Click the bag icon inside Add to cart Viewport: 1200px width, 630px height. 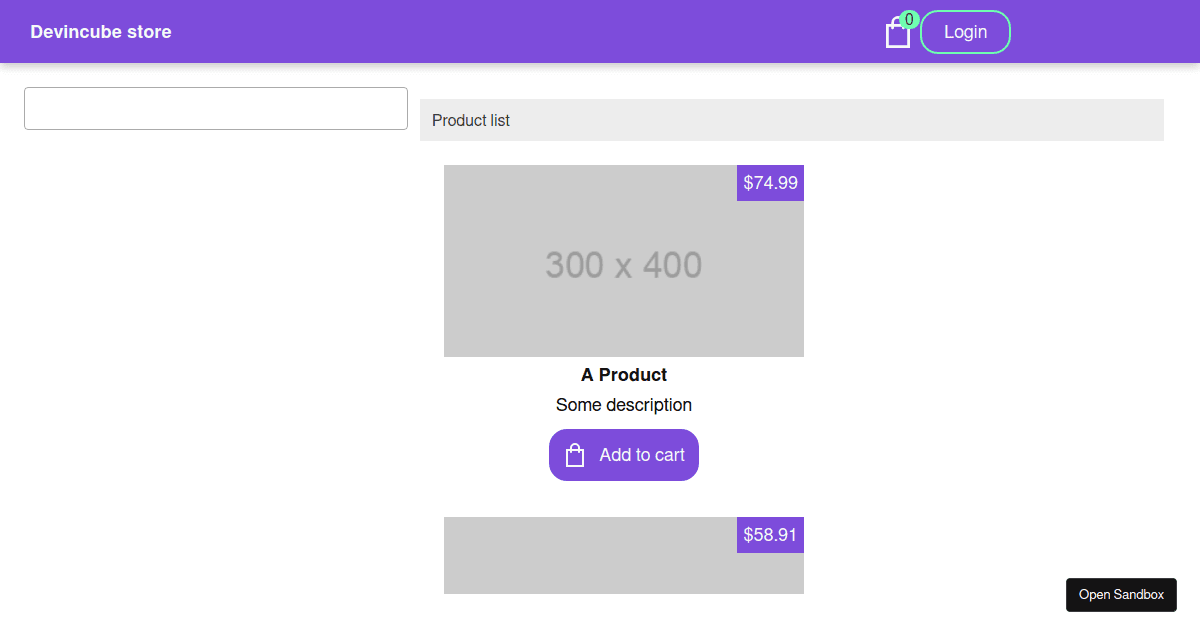(575, 455)
